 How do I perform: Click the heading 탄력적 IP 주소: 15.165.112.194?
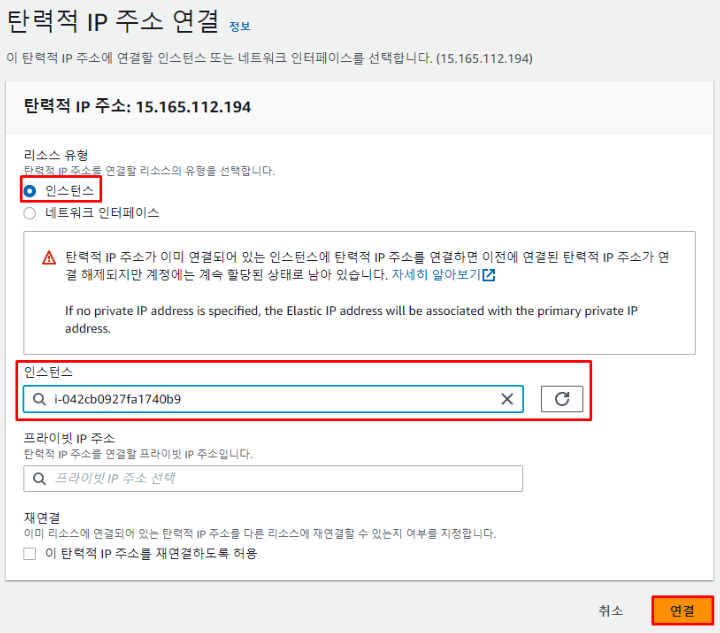(137, 106)
